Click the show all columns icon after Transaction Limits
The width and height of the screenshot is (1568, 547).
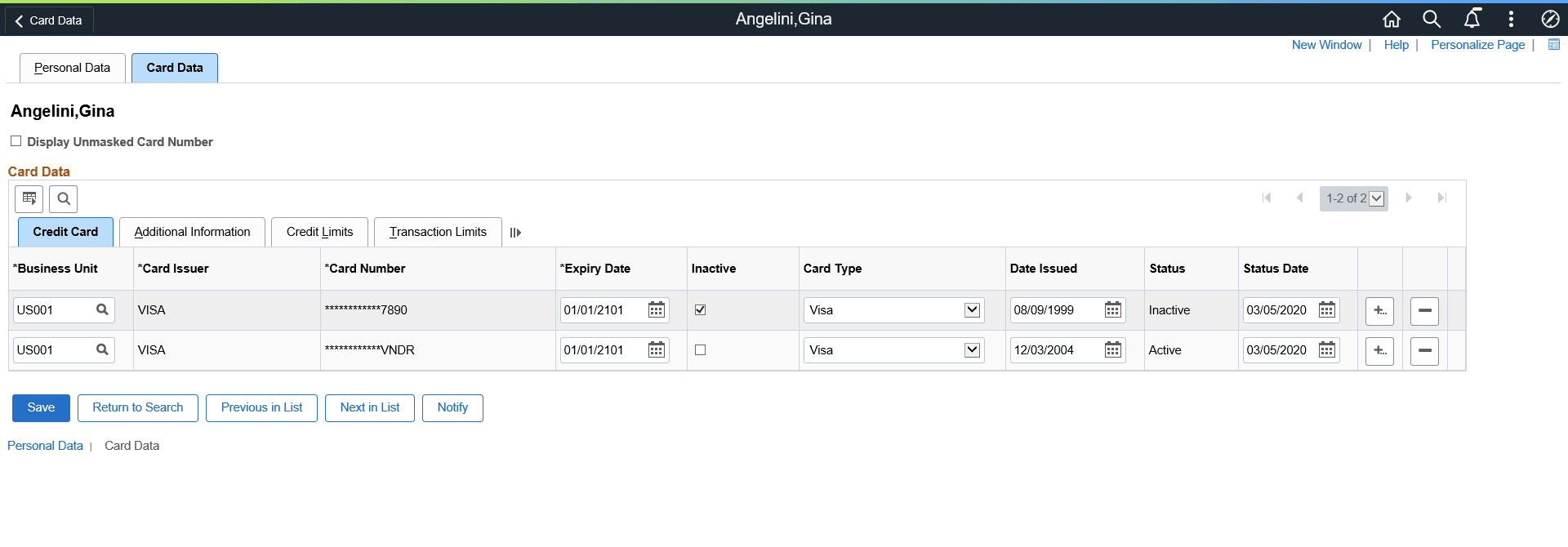[x=515, y=233]
